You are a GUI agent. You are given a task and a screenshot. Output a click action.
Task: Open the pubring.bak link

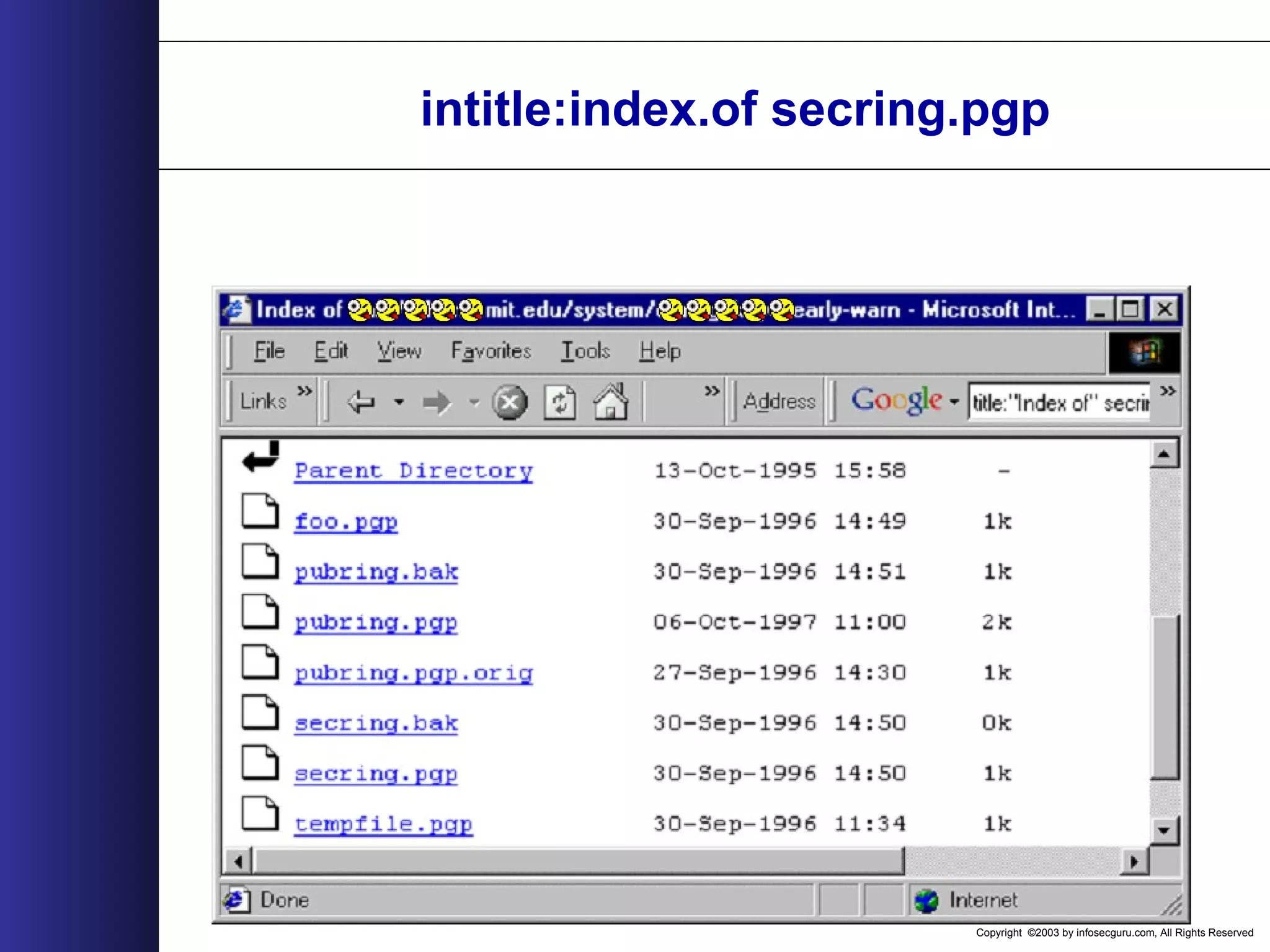pos(376,572)
